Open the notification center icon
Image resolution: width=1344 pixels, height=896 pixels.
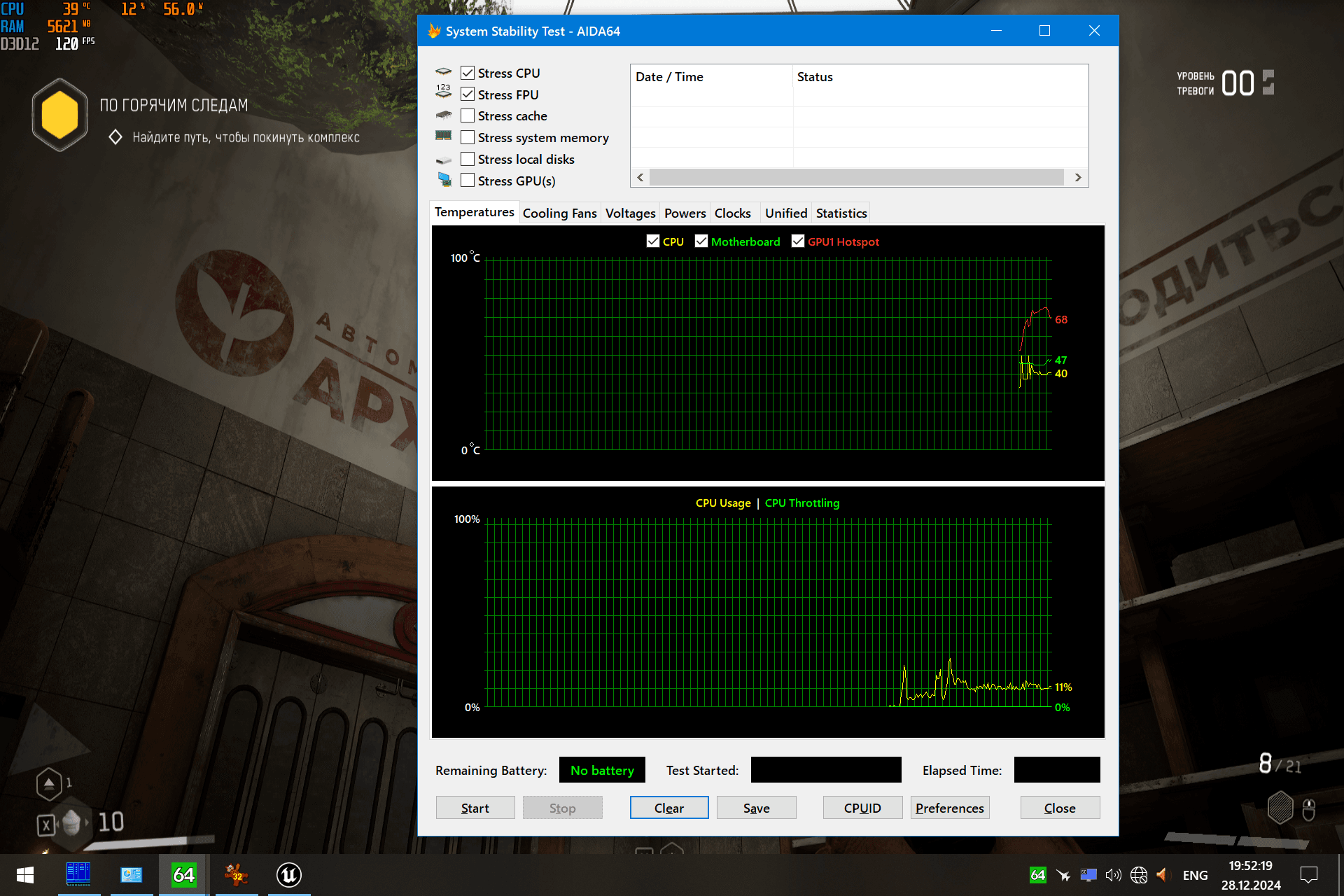pyautogui.click(x=1309, y=875)
